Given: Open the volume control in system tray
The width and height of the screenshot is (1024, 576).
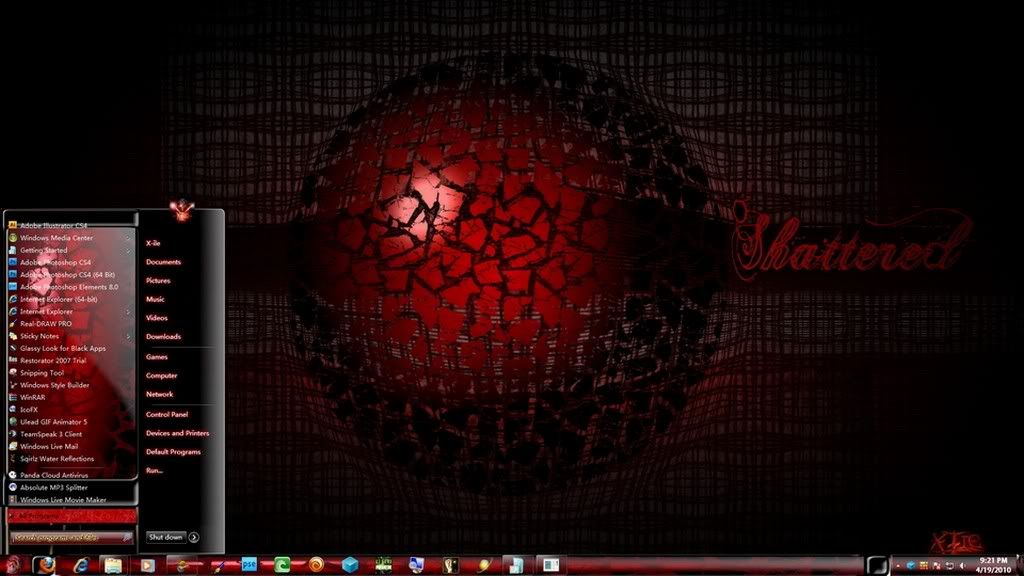Looking at the screenshot, I should [x=962, y=566].
